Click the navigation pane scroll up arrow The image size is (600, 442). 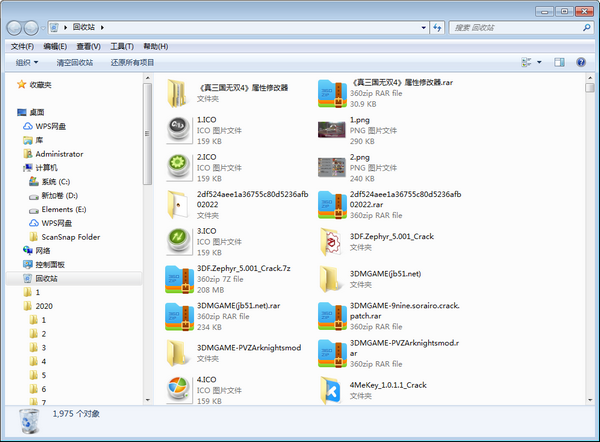tap(148, 78)
